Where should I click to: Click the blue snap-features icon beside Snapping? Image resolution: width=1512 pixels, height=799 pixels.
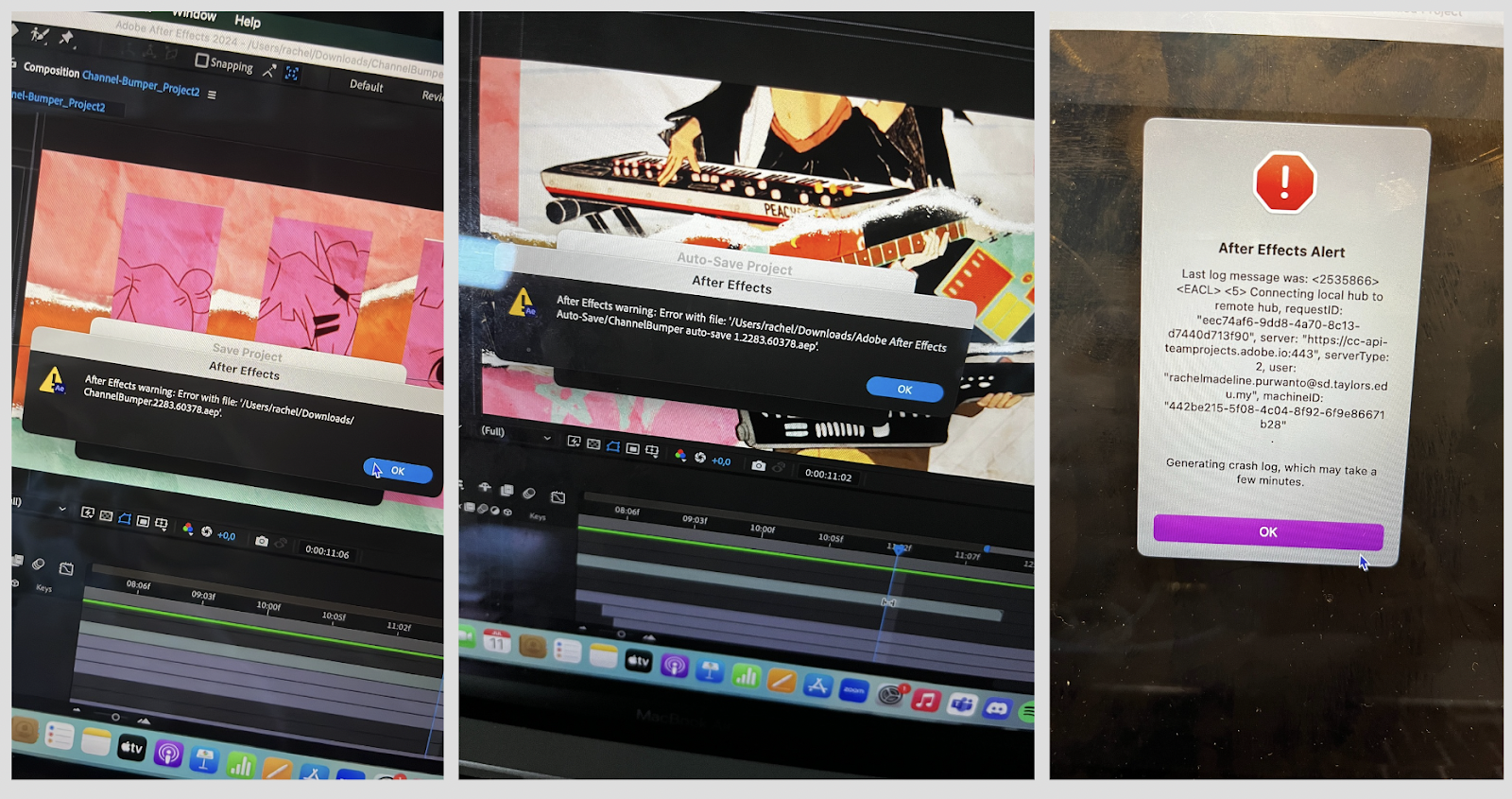(x=292, y=73)
